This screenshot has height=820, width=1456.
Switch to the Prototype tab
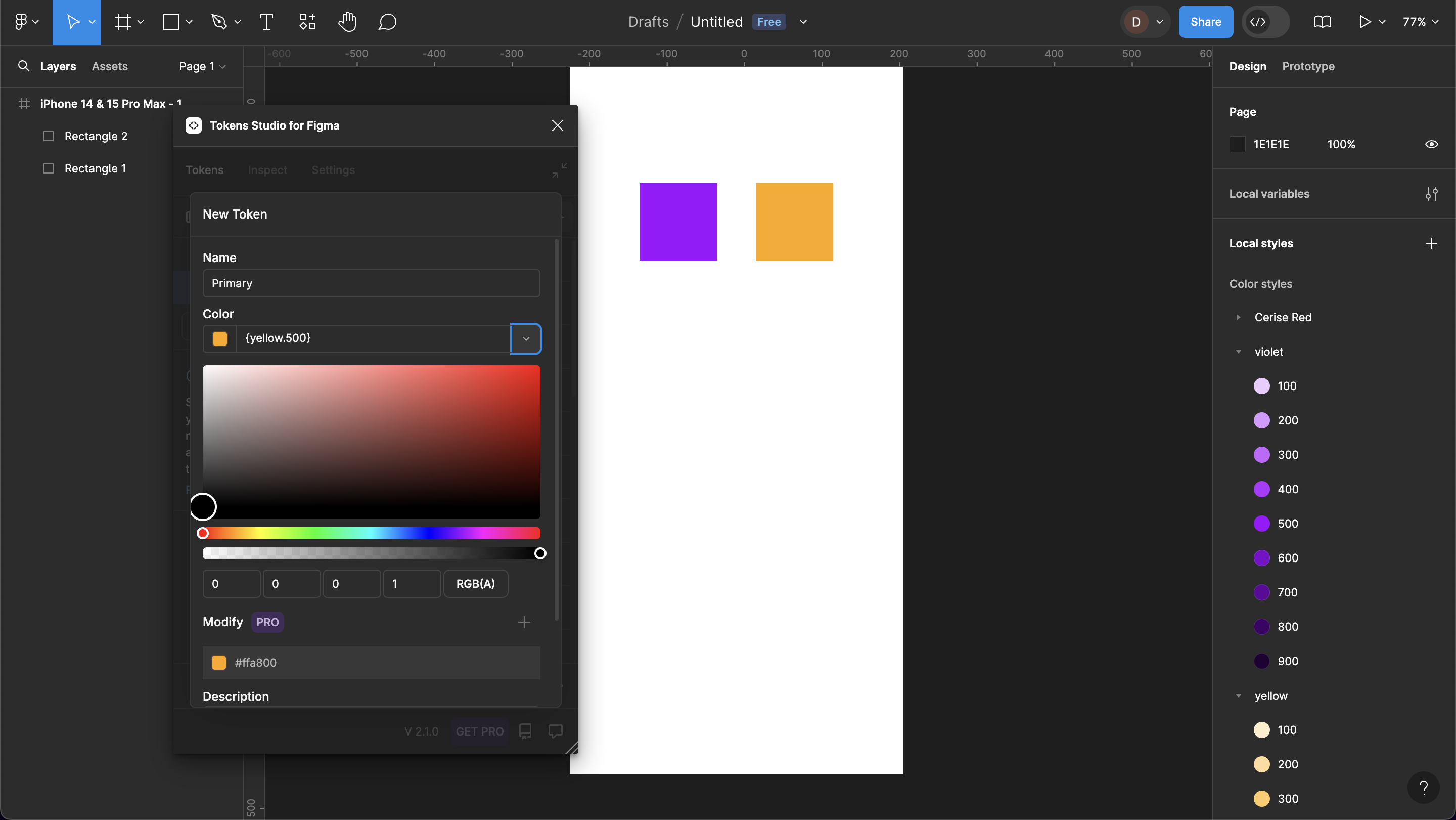pyautogui.click(x=1308, y=66)
